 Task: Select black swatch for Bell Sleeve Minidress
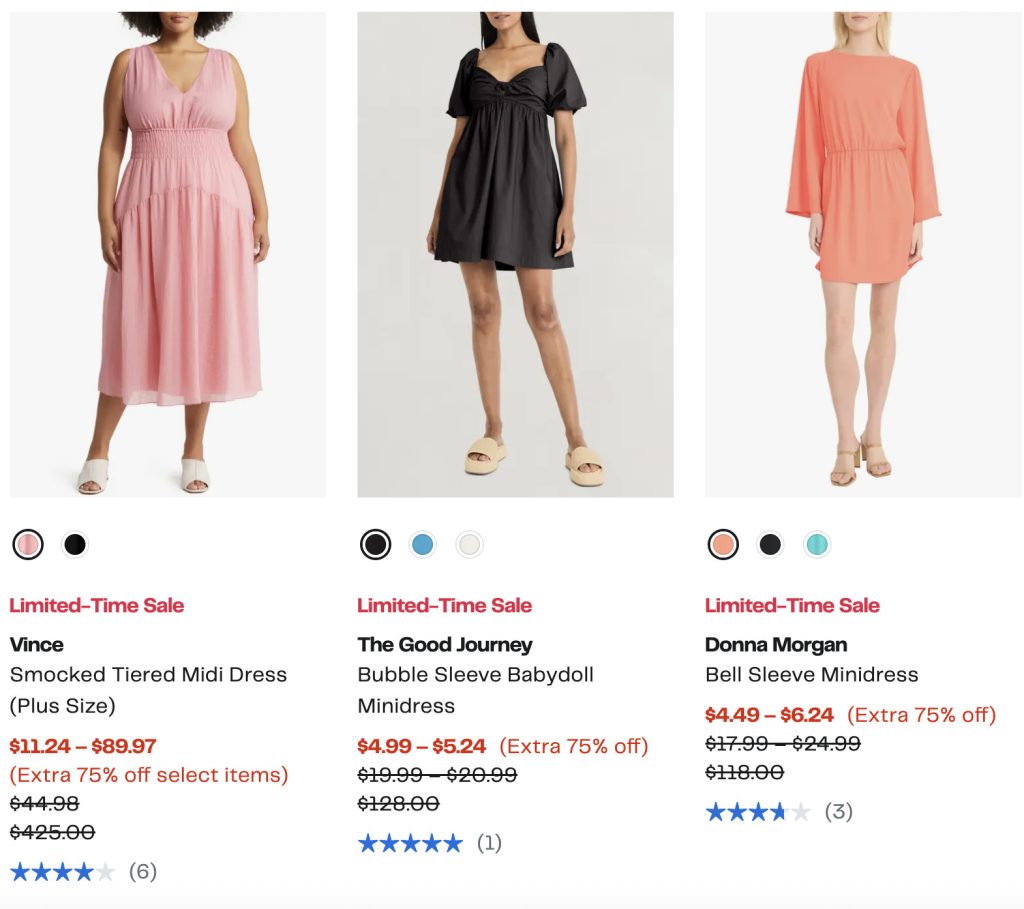[x=770, y=545]
